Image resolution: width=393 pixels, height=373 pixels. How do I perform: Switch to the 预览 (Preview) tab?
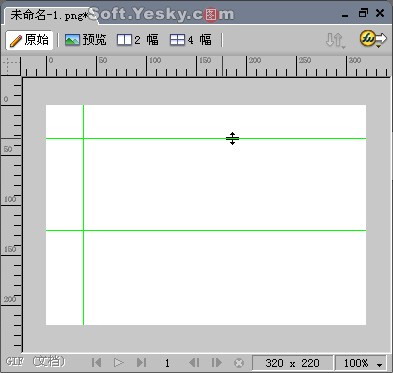(x=86, y=40)
